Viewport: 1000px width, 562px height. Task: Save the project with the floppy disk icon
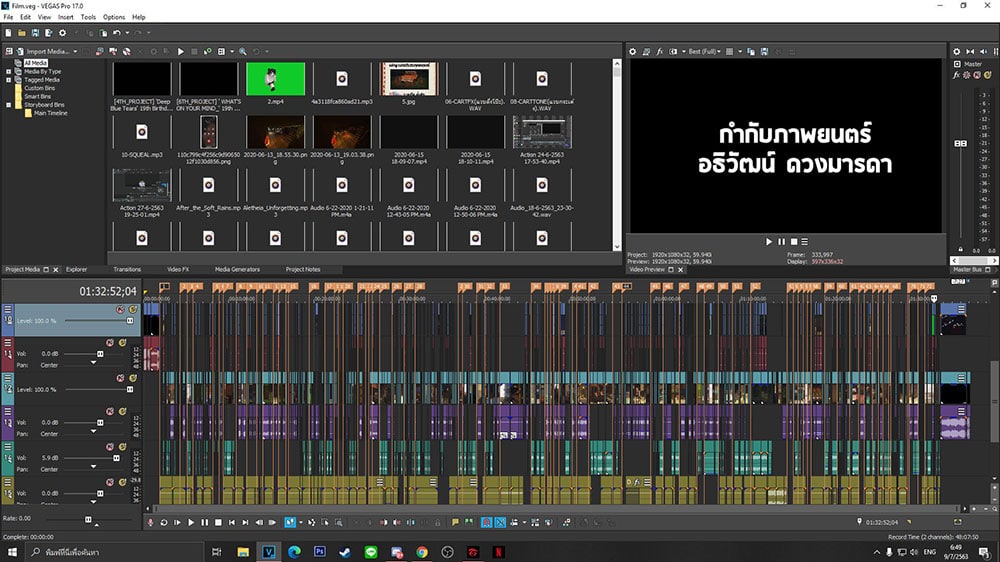coord(35,33)
